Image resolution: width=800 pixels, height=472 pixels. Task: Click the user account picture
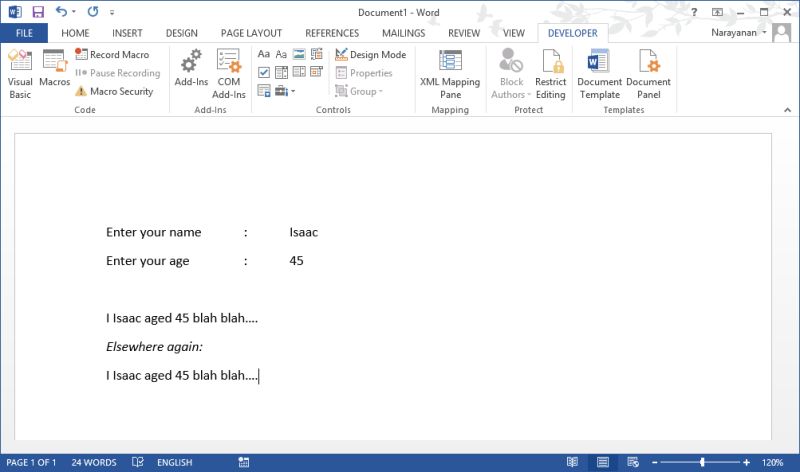tap(782, 33)
